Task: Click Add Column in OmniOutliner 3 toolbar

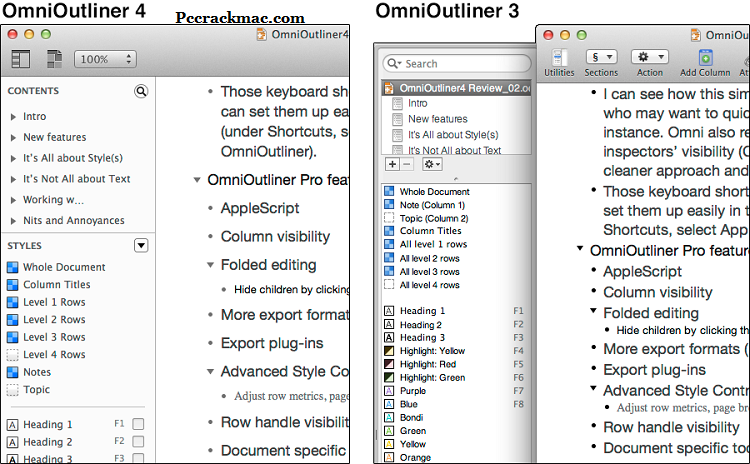Action: coord(705,63)
